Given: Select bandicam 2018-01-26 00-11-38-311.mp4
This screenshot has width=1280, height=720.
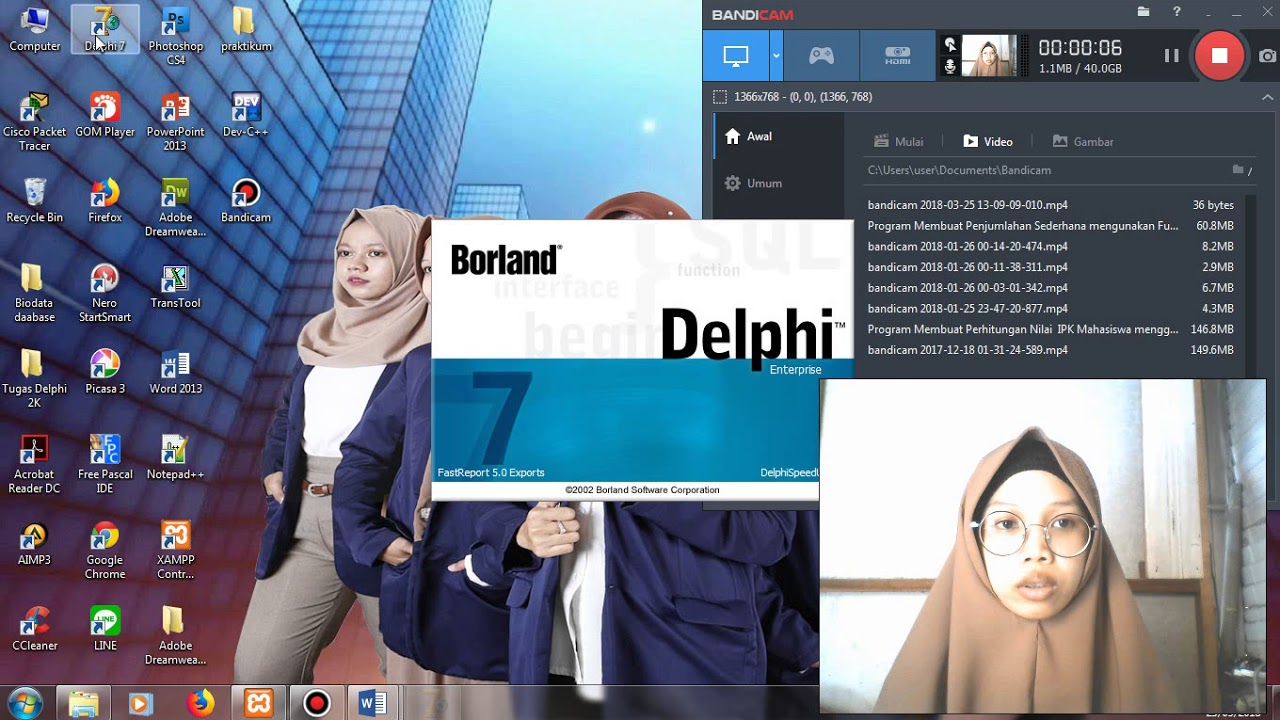Looking at the screenshot, I should pos(1050,267).
